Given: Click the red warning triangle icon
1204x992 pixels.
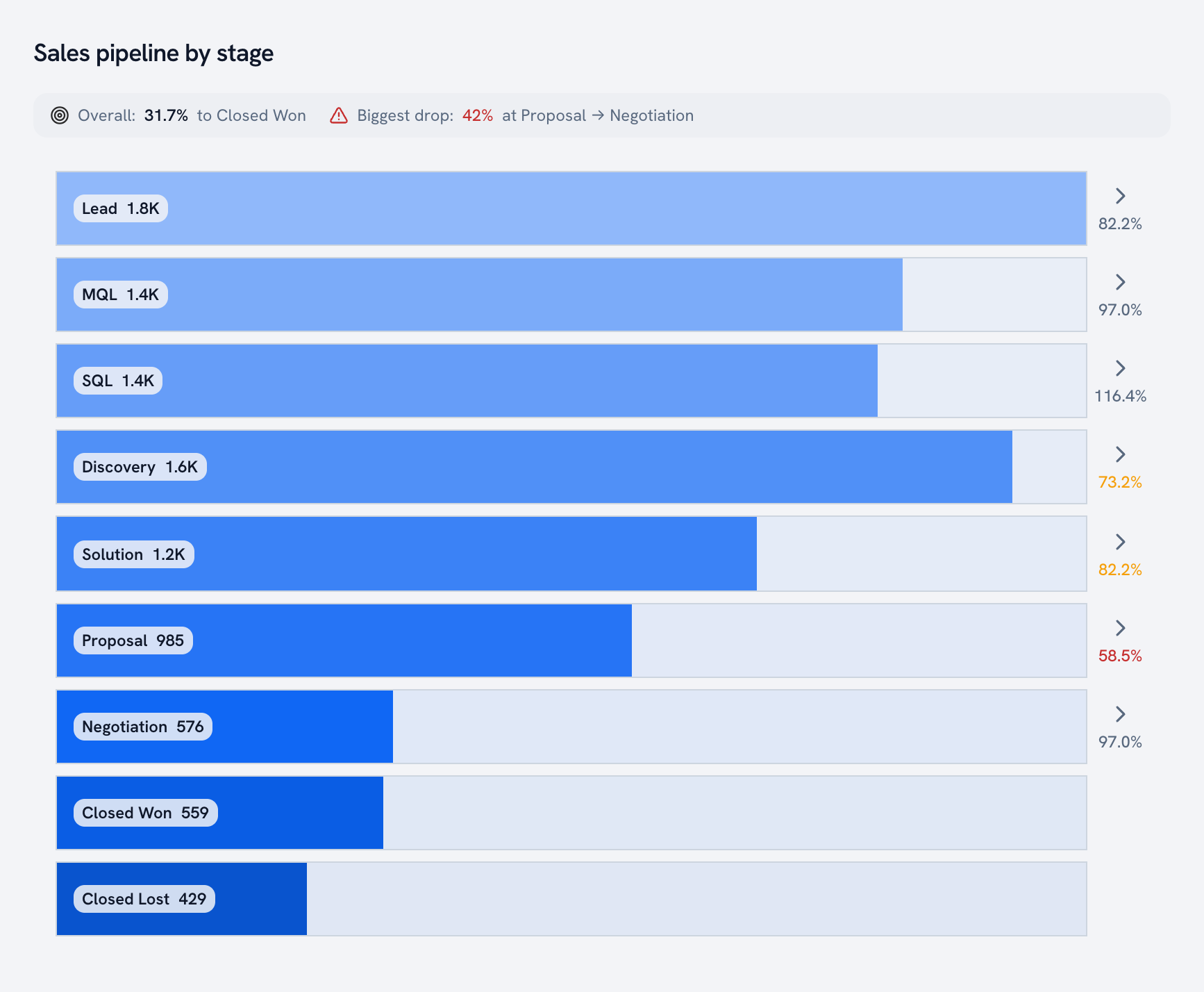Looking at the screenshot, I should pyautogui.click(x=339, y=115).
